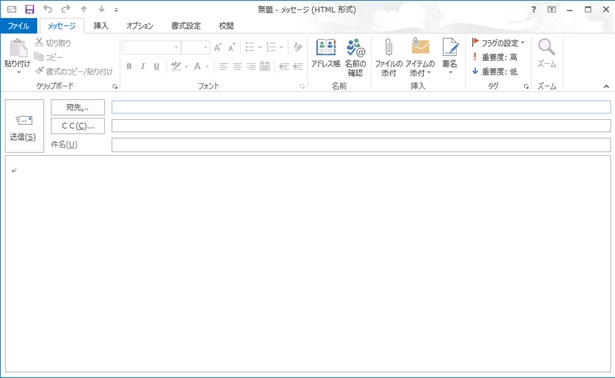Decrease indent level
This screenshot has height=378, width=615.
click(x=284, y=66)
